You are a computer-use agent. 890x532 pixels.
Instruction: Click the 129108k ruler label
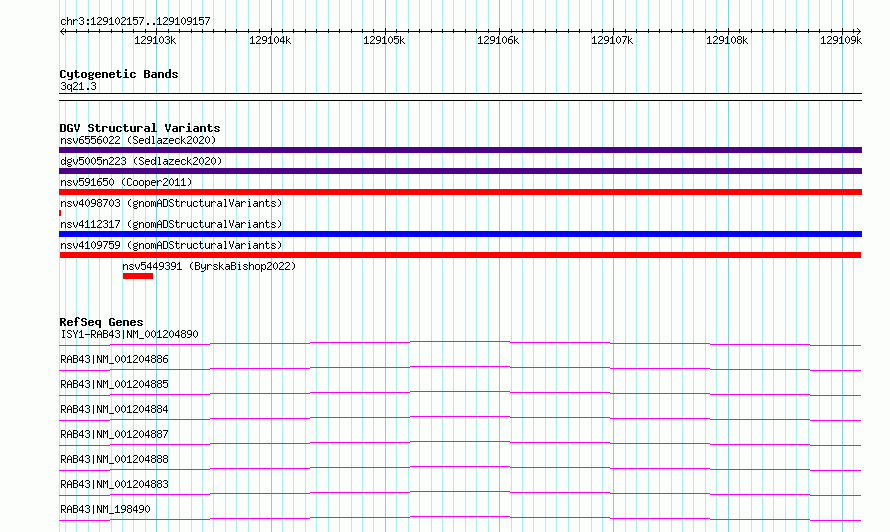[727, 40]
